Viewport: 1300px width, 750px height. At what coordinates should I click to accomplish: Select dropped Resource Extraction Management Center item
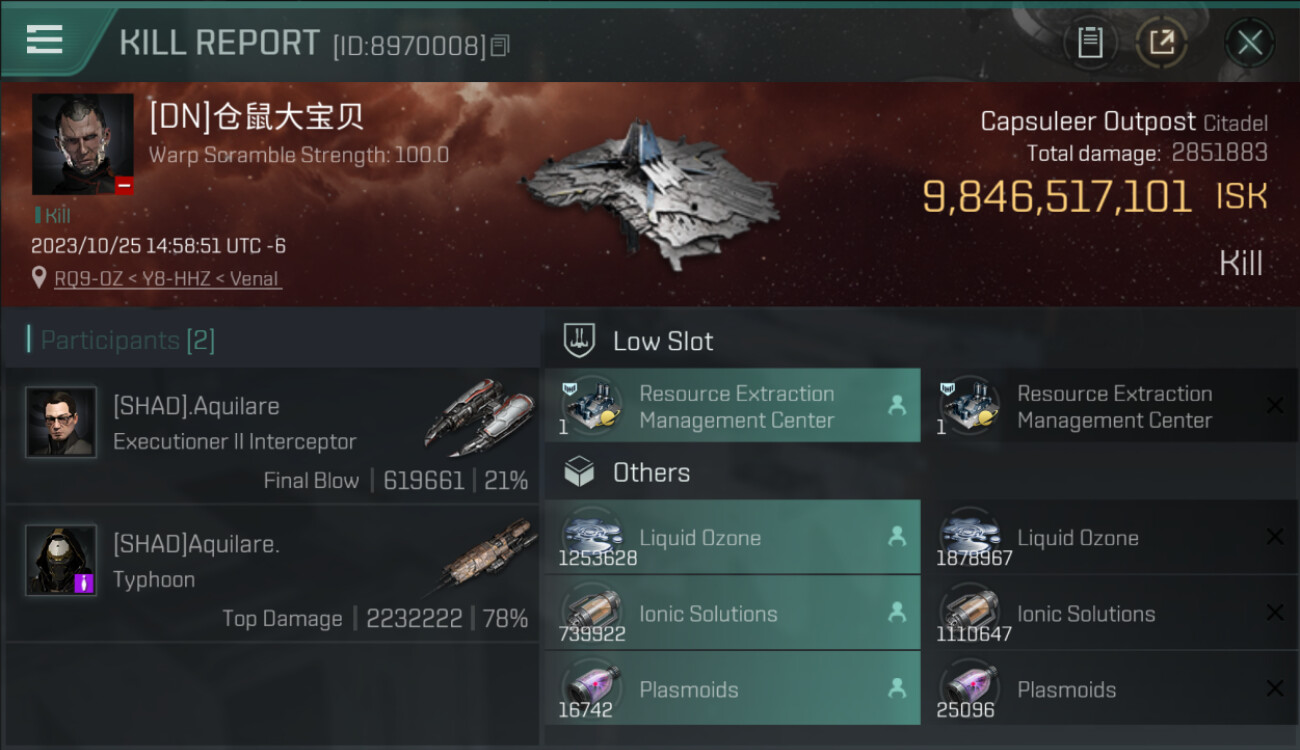(733, 405)
